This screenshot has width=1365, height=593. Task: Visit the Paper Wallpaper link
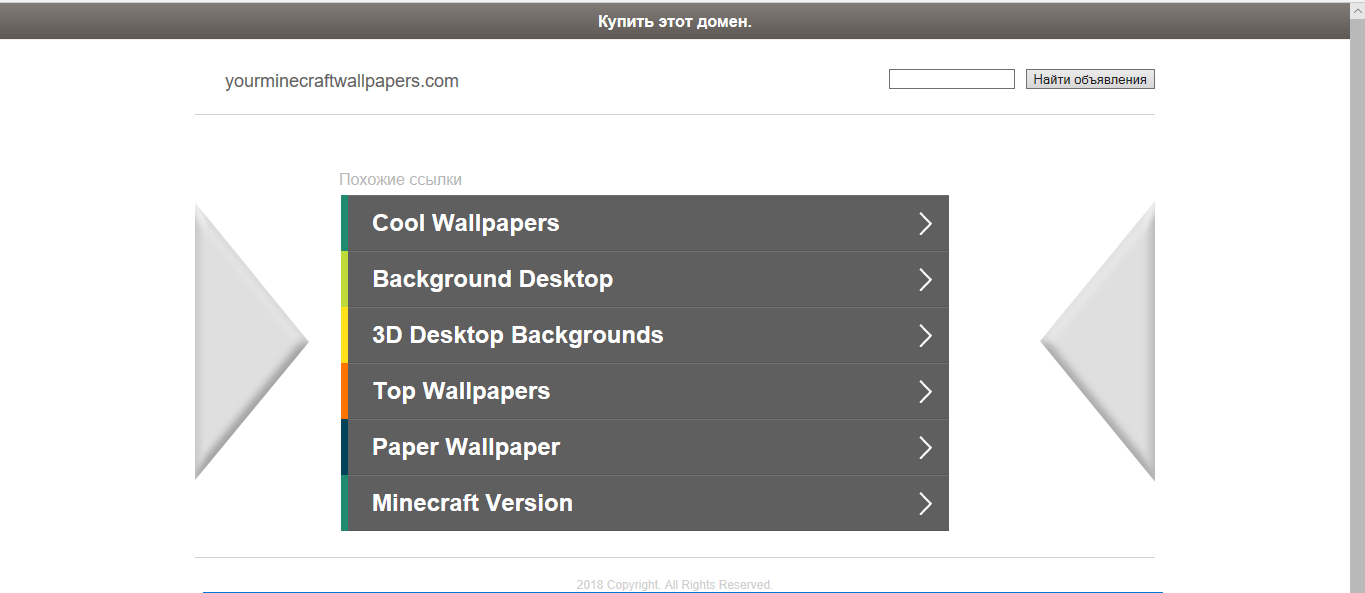[x=466, y=447]
